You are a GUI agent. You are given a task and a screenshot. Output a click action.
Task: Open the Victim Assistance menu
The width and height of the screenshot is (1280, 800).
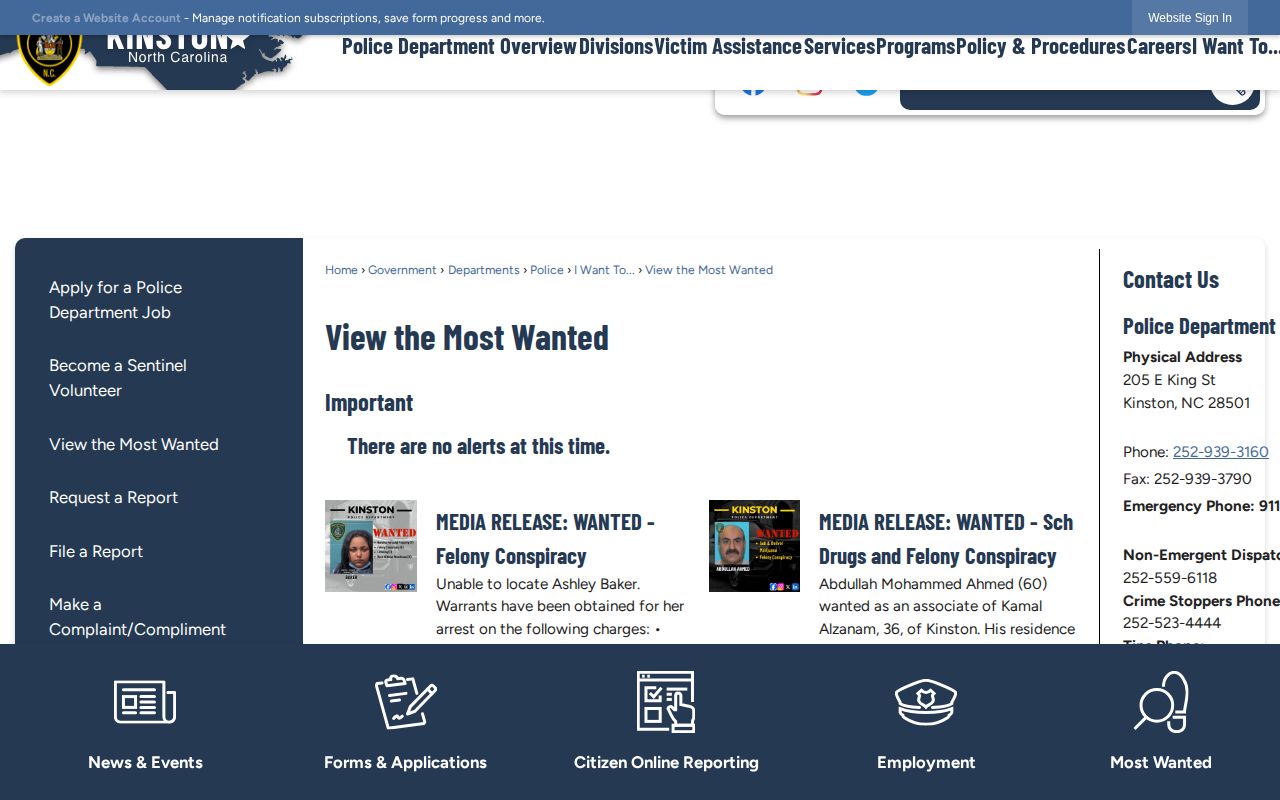pos(728,46)
